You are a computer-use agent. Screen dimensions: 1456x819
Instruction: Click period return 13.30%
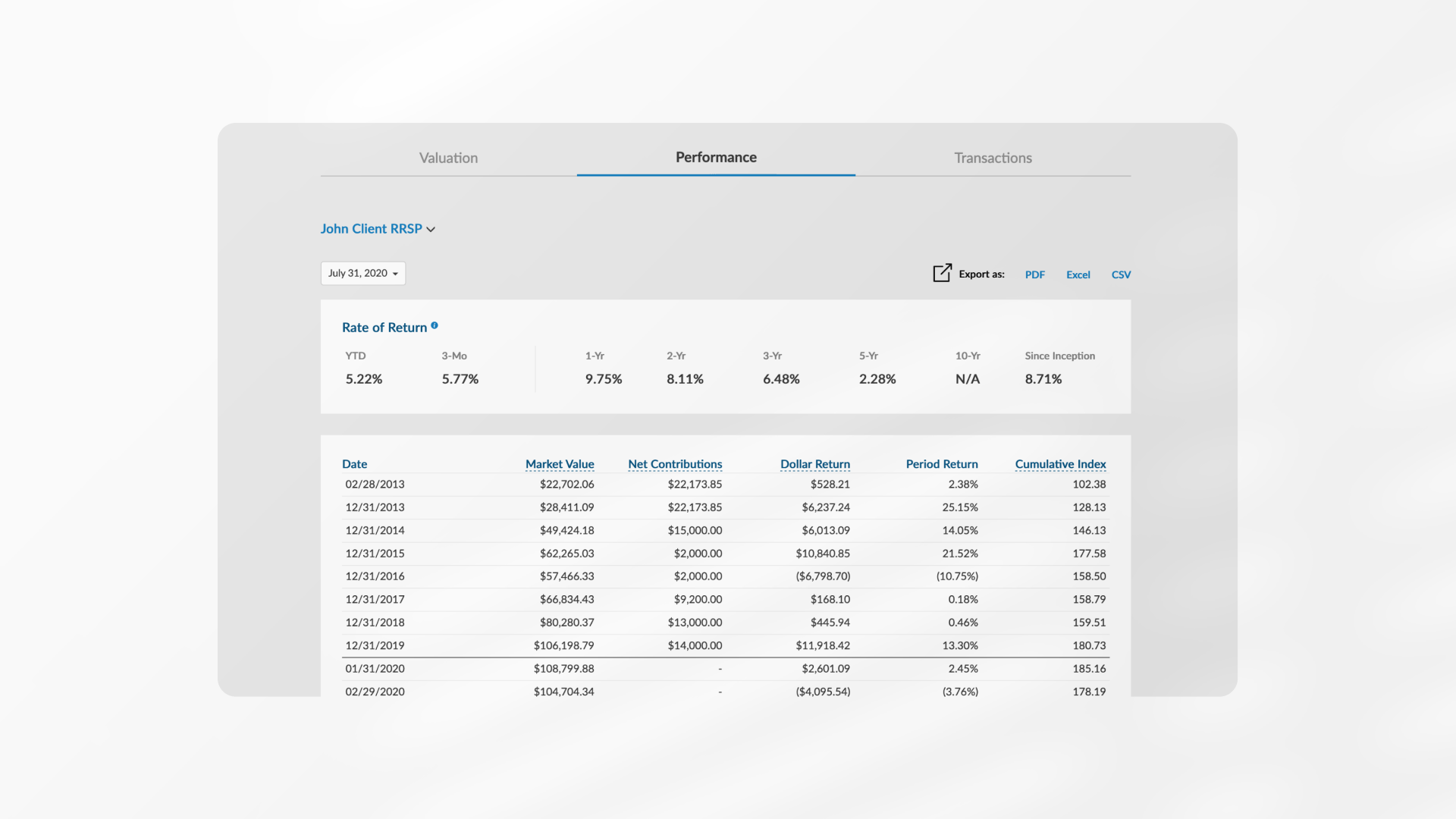click(960, 645)
